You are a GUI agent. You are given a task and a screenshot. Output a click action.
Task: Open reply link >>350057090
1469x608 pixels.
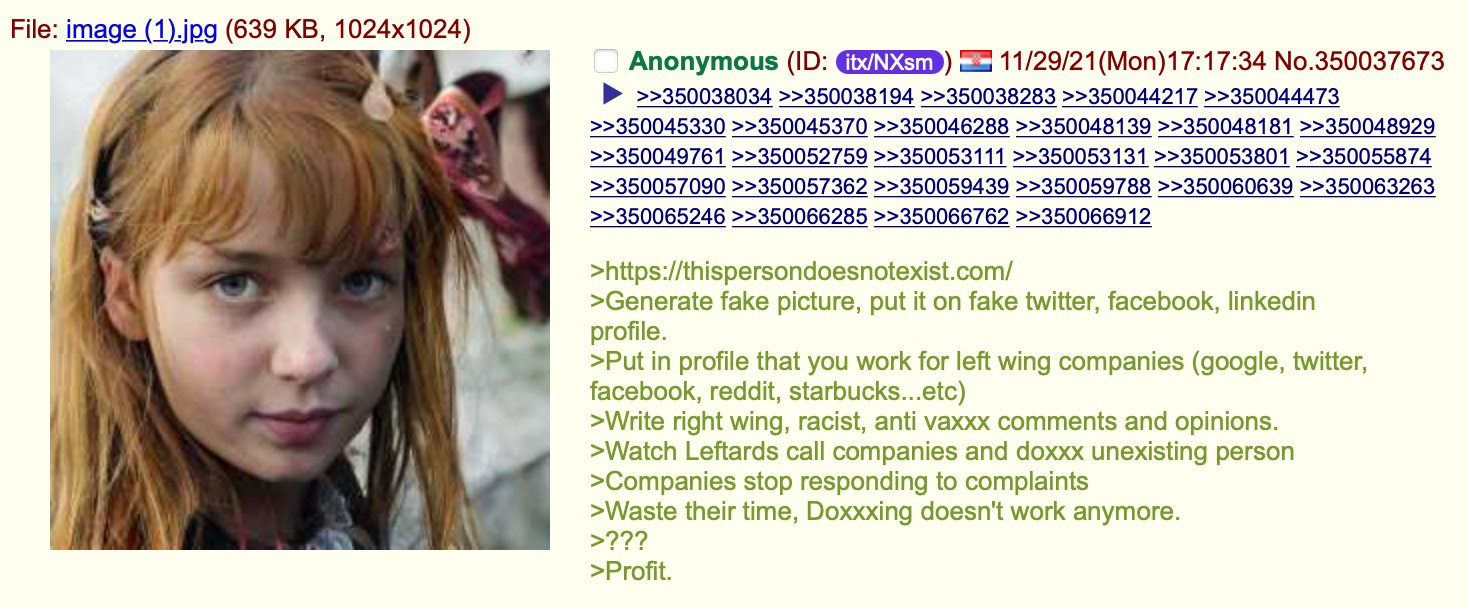(658, 187)
